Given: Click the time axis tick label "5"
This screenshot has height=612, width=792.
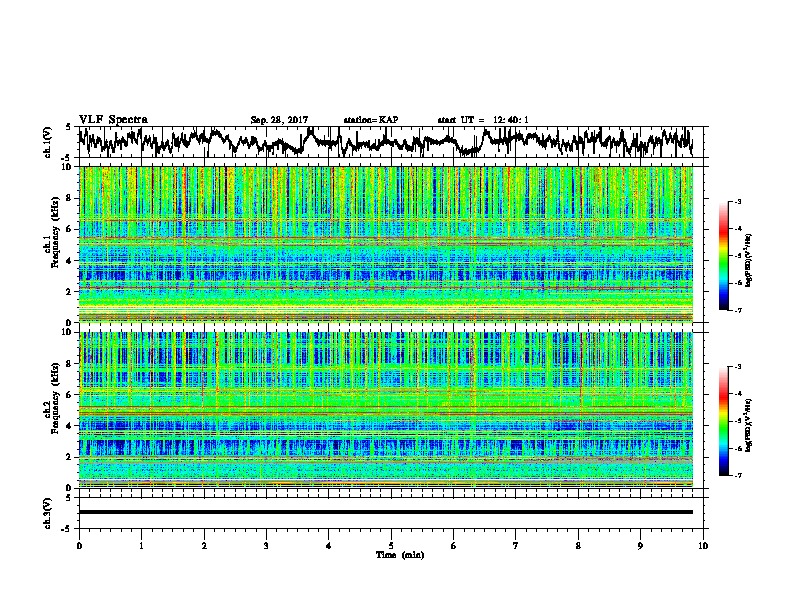Looking at the screenshot, I should [x=391, y=546].
